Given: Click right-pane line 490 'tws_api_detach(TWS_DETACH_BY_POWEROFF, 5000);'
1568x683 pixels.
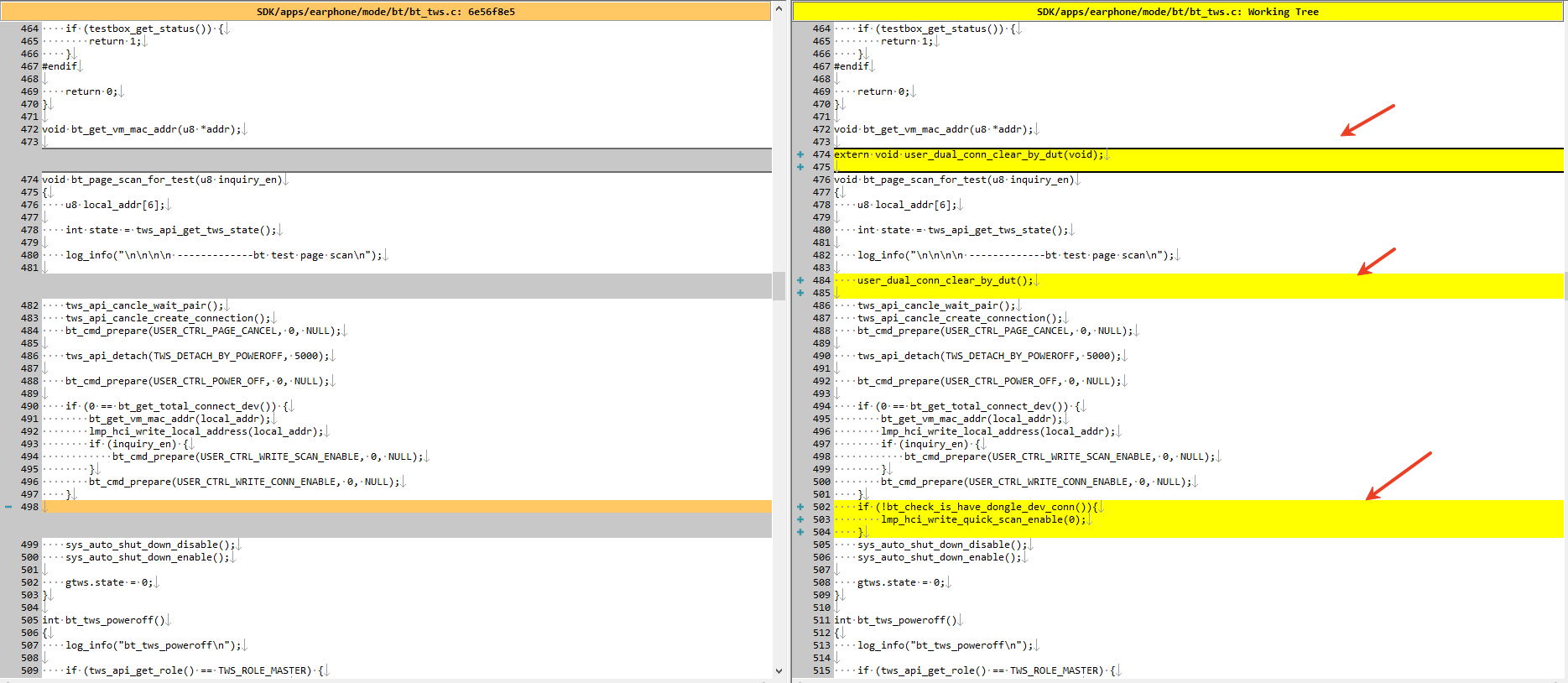Looking at the screenshot, I should (990, 356).
